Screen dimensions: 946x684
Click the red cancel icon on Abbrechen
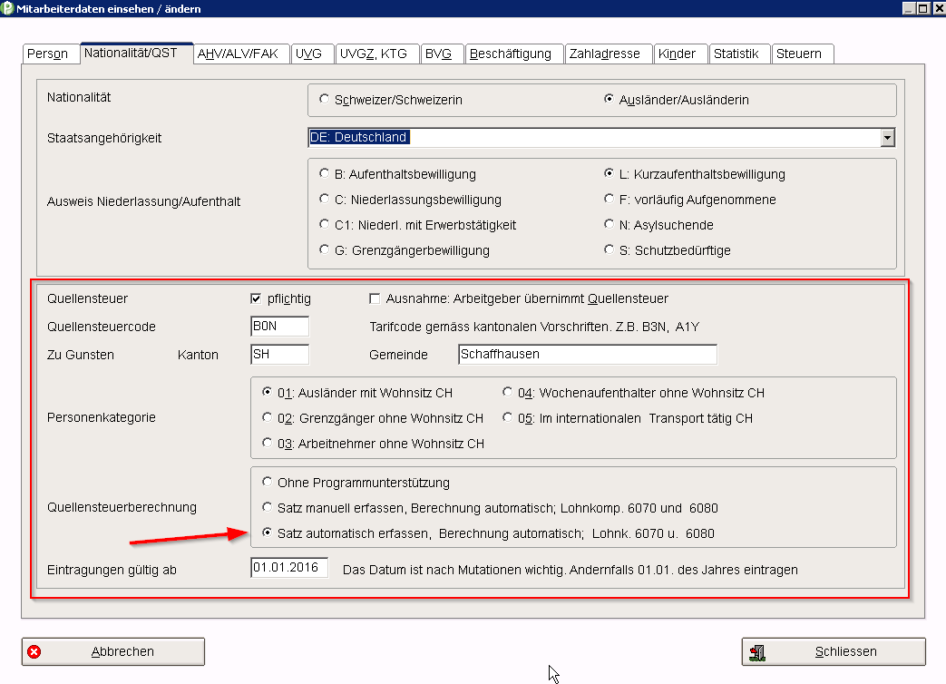click(x=35, y=652)
